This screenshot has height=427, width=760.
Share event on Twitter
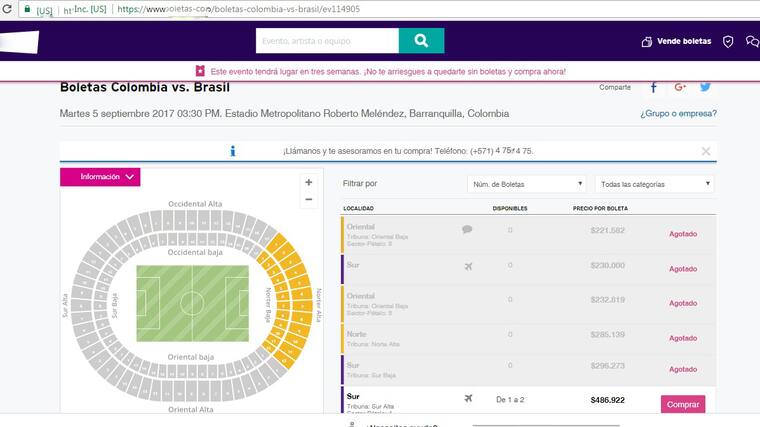click(705, 88)
